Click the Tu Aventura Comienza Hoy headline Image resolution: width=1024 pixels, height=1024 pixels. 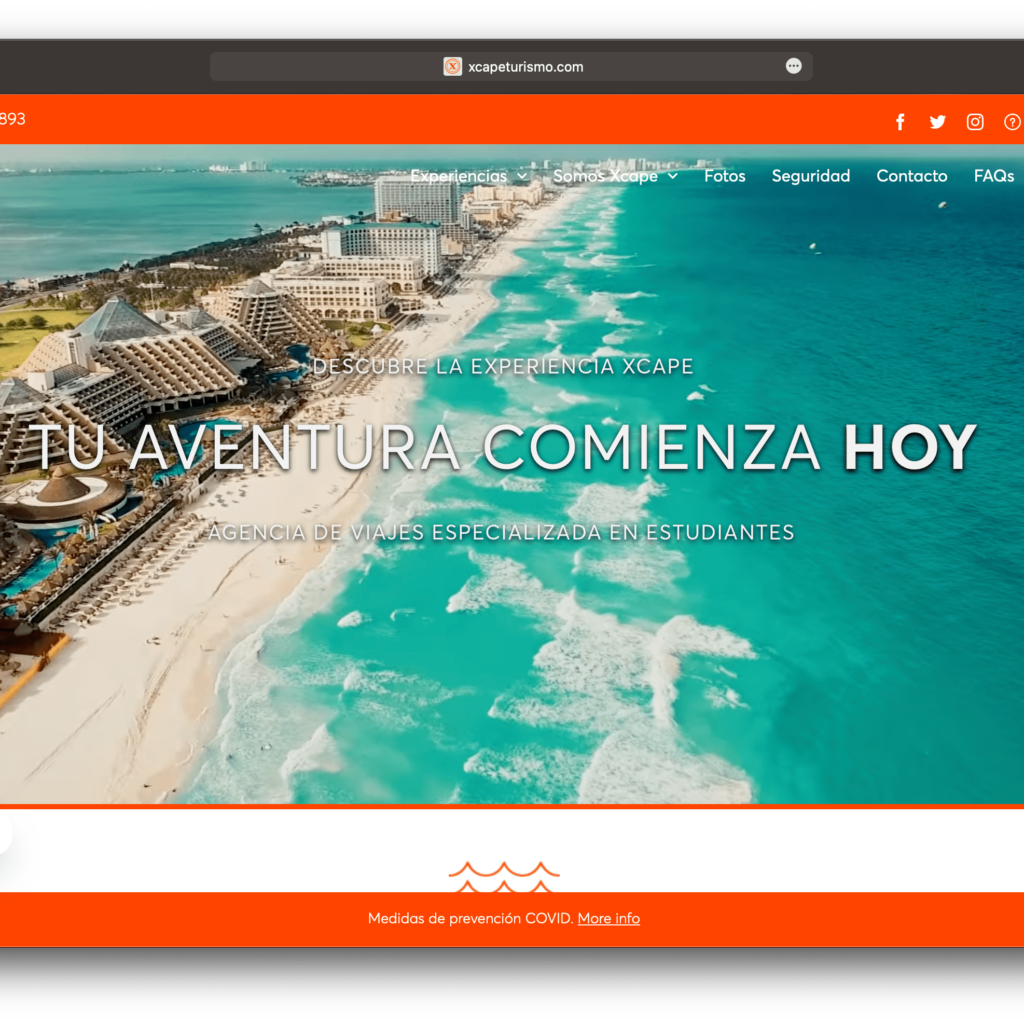[x=505, y=448]
